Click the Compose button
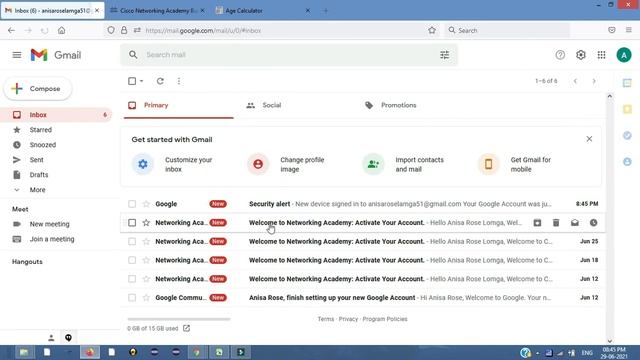 [38, 89]
